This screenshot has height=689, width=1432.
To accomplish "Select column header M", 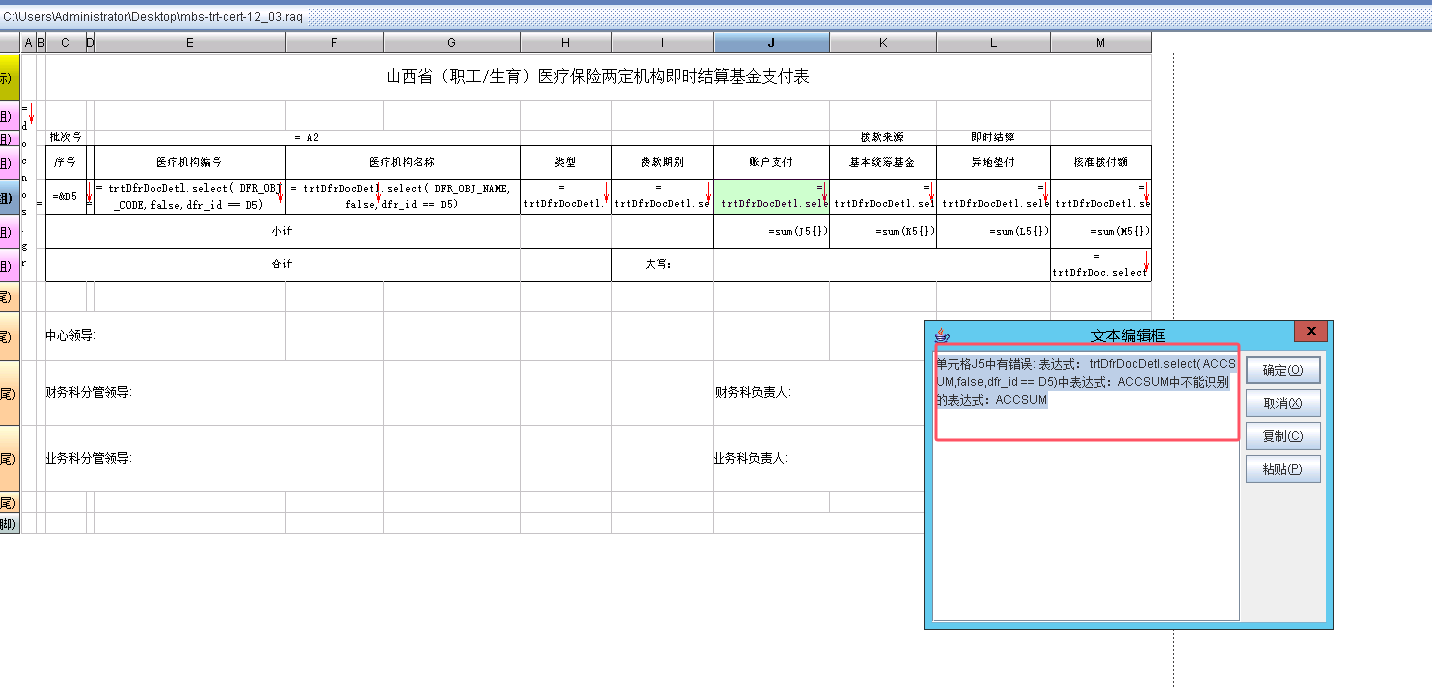I will 1101,42.
